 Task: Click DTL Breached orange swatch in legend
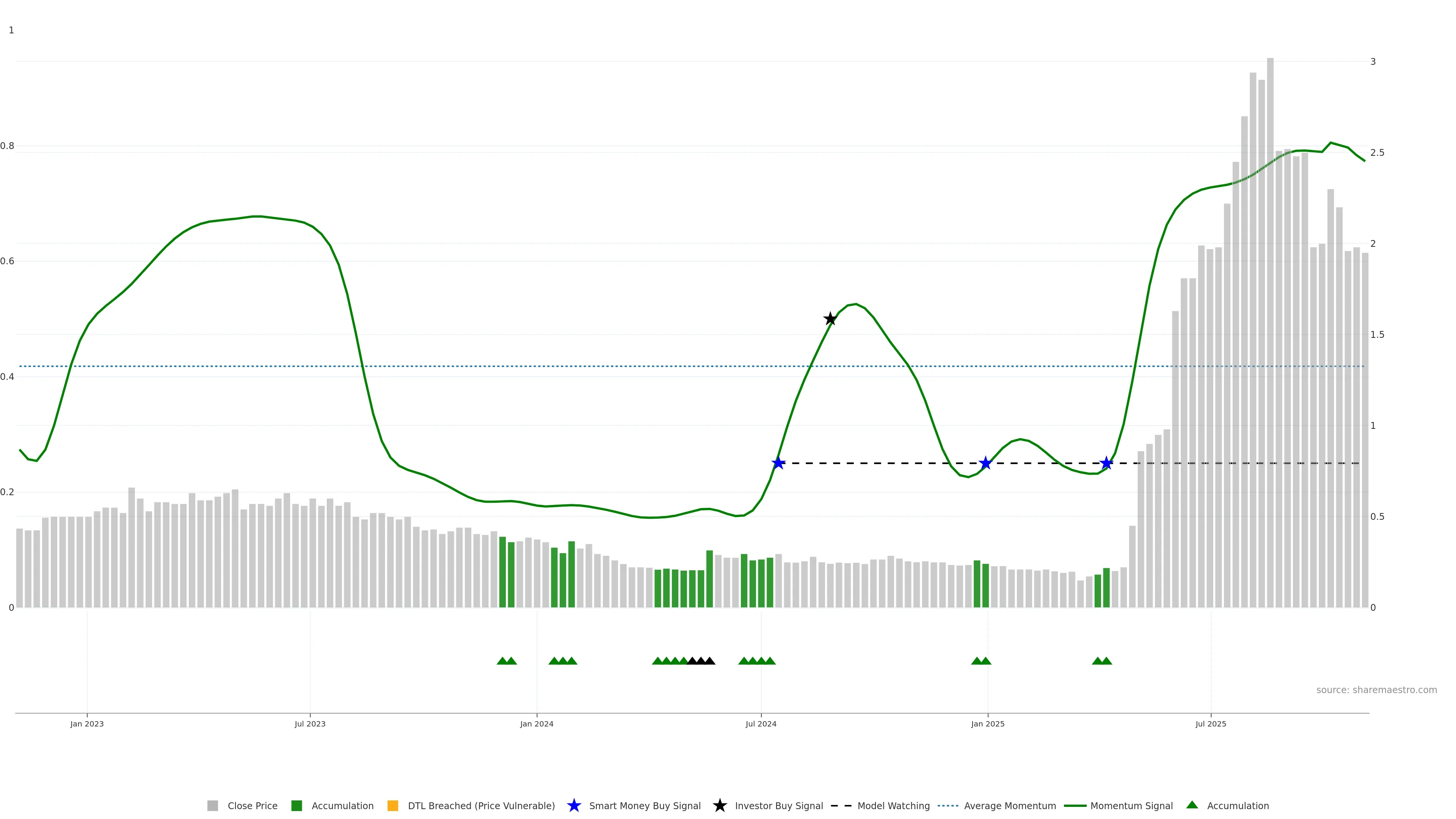(x=393, y=805)
